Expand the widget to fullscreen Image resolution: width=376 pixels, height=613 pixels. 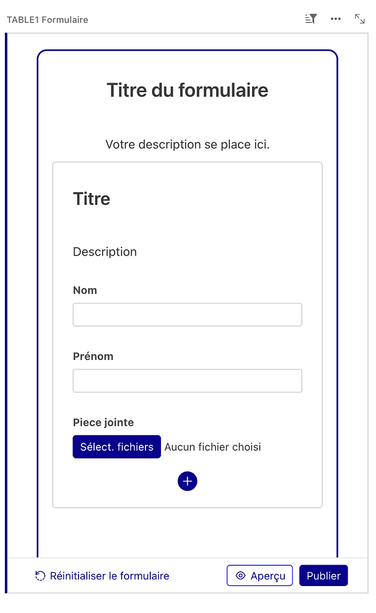click(360, 19)
